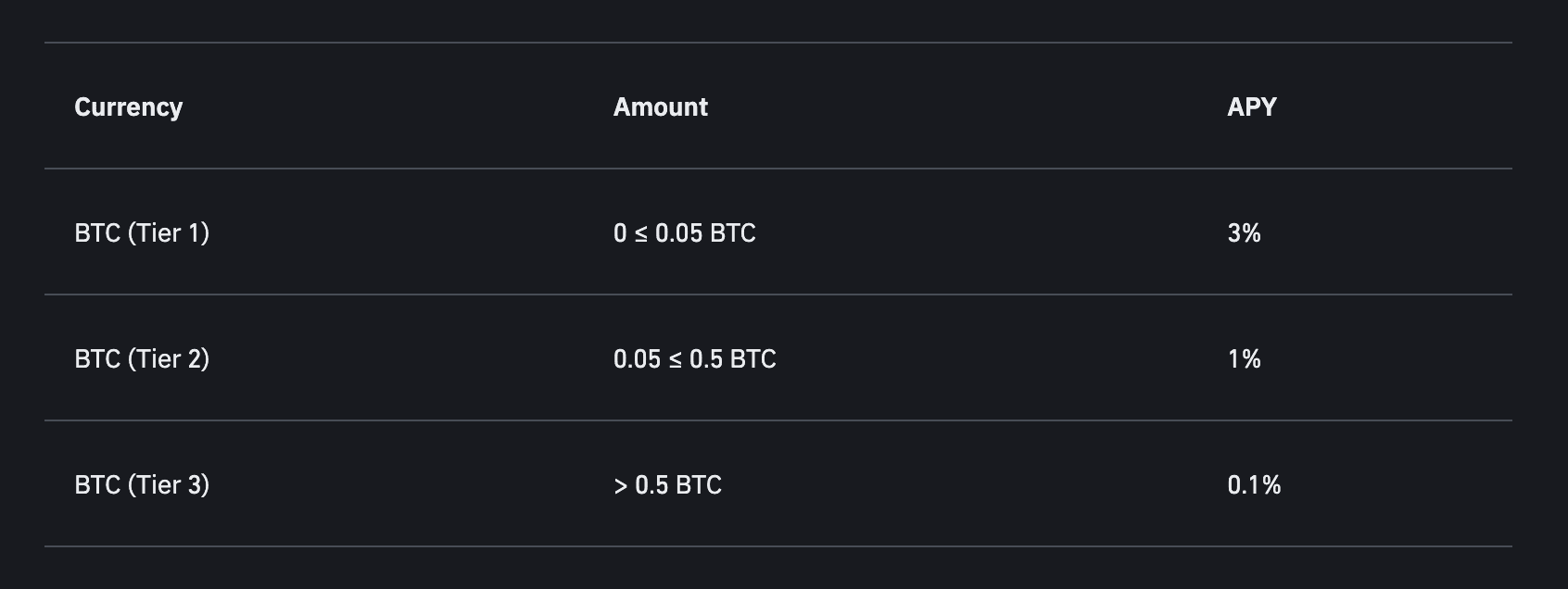The image size is (1568, 589).
Task: Click the divider between Tier 2 and Tier 3
Action: [x=778, y=420]
